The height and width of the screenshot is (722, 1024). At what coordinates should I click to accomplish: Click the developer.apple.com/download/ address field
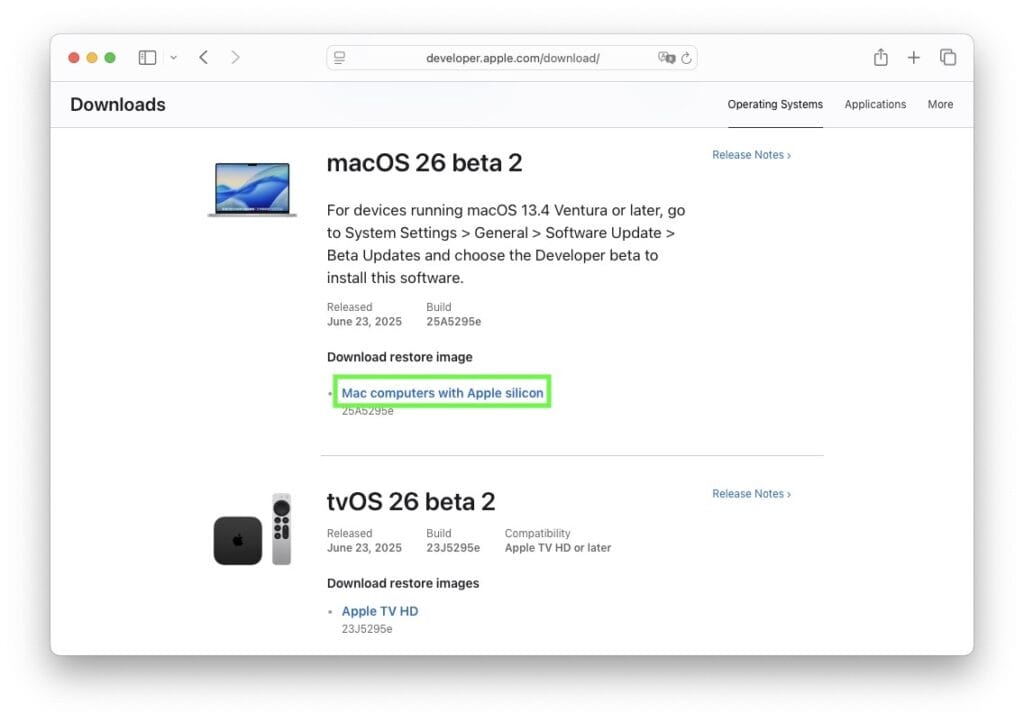tap(512, 57)
